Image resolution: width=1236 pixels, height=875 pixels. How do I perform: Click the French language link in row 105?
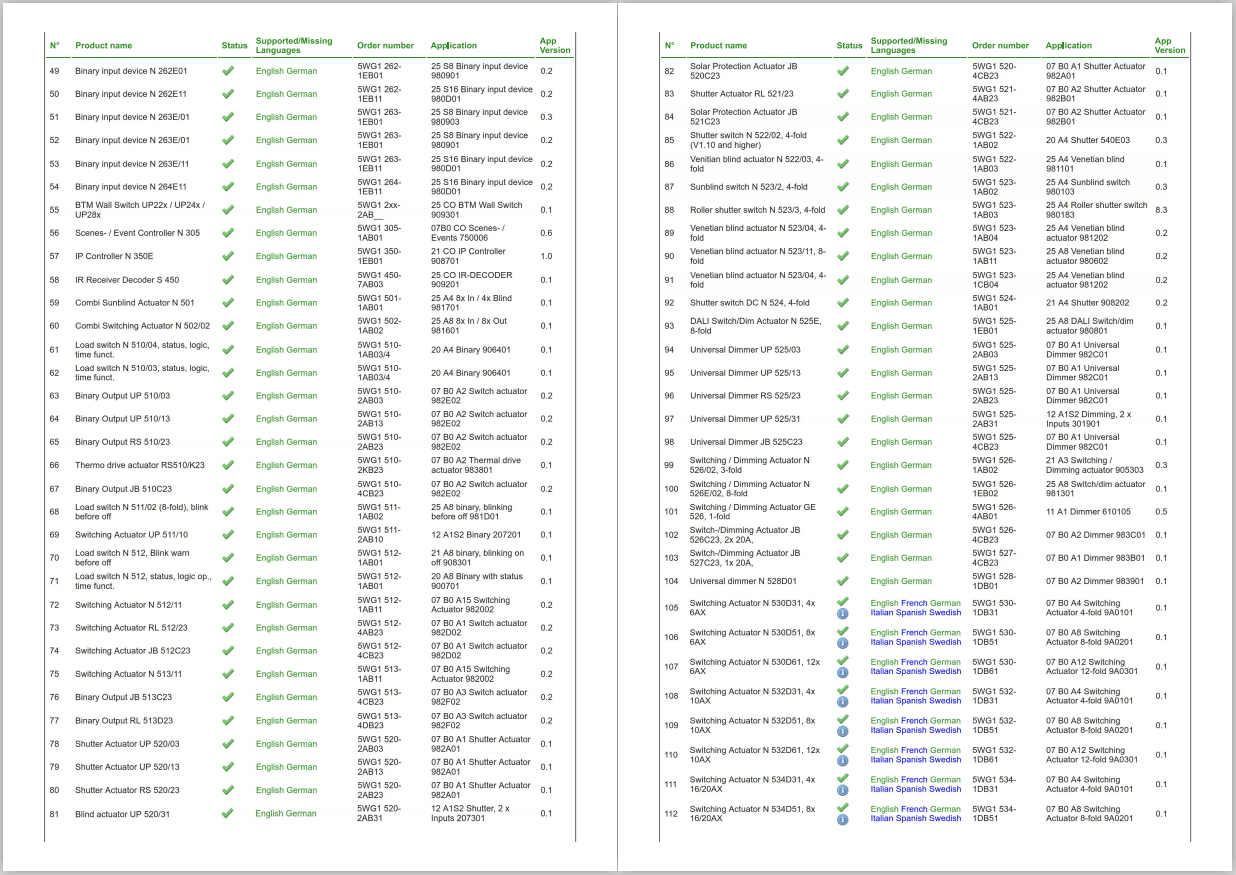pos(914,604)
